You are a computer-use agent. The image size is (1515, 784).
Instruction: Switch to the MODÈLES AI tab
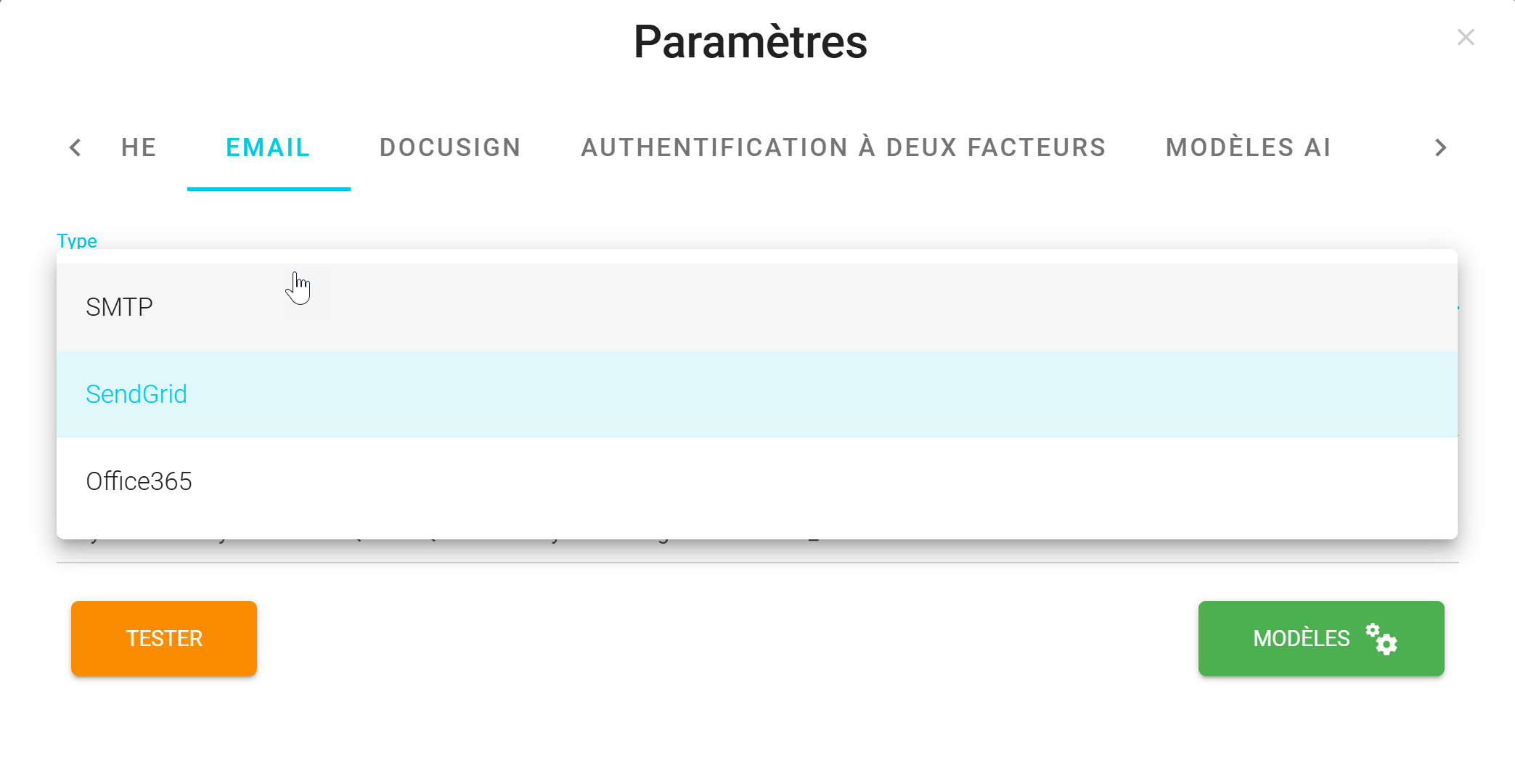(x=1248, y=147)
